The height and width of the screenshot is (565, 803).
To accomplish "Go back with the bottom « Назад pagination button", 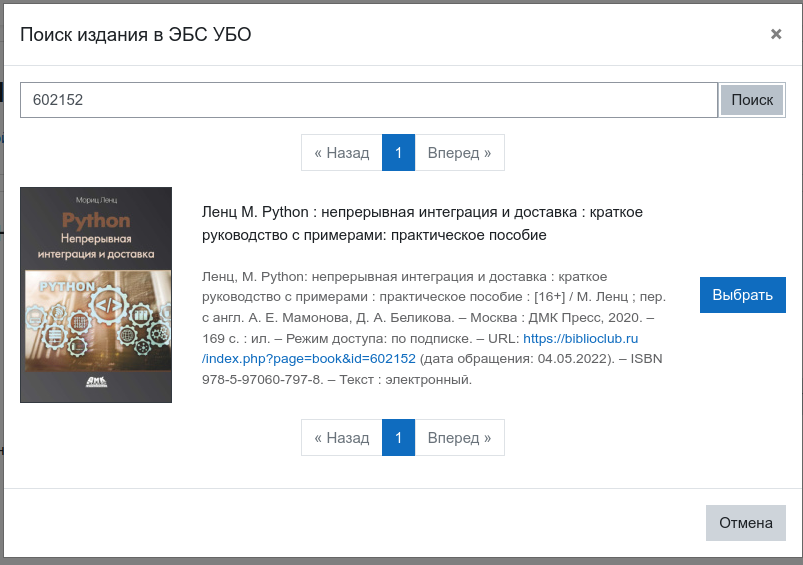I will (x=342, y=437).
